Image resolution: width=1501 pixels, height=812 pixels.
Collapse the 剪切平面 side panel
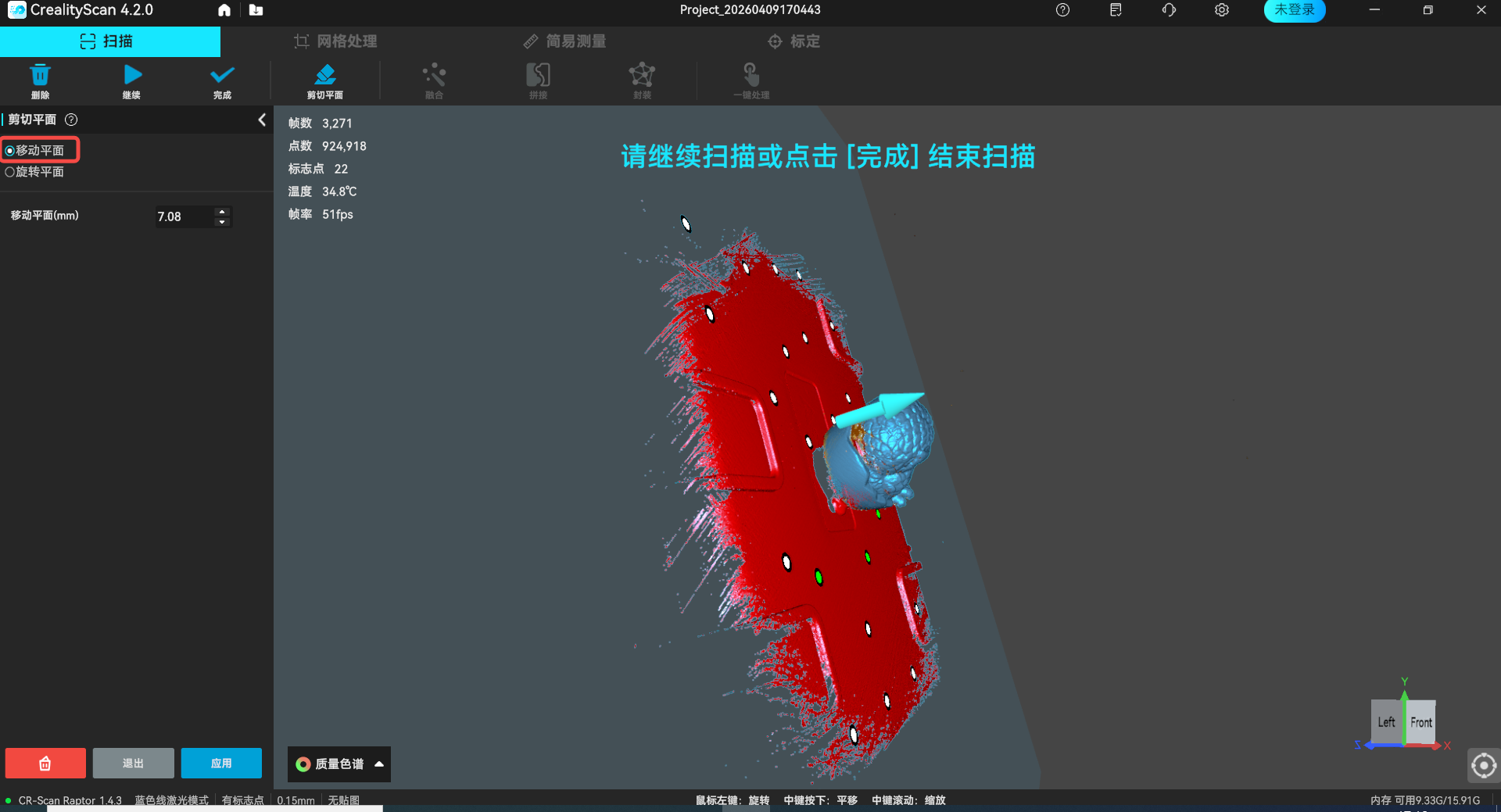262,120
